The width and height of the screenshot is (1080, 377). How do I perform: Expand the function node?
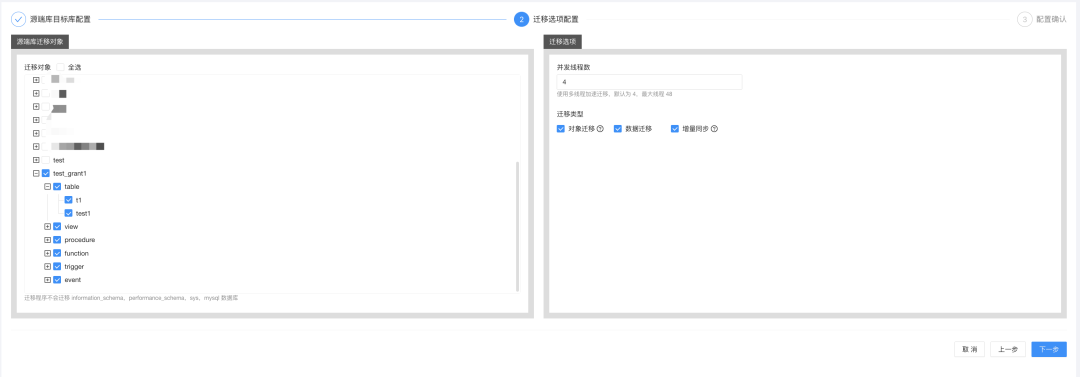coord(48,254)
